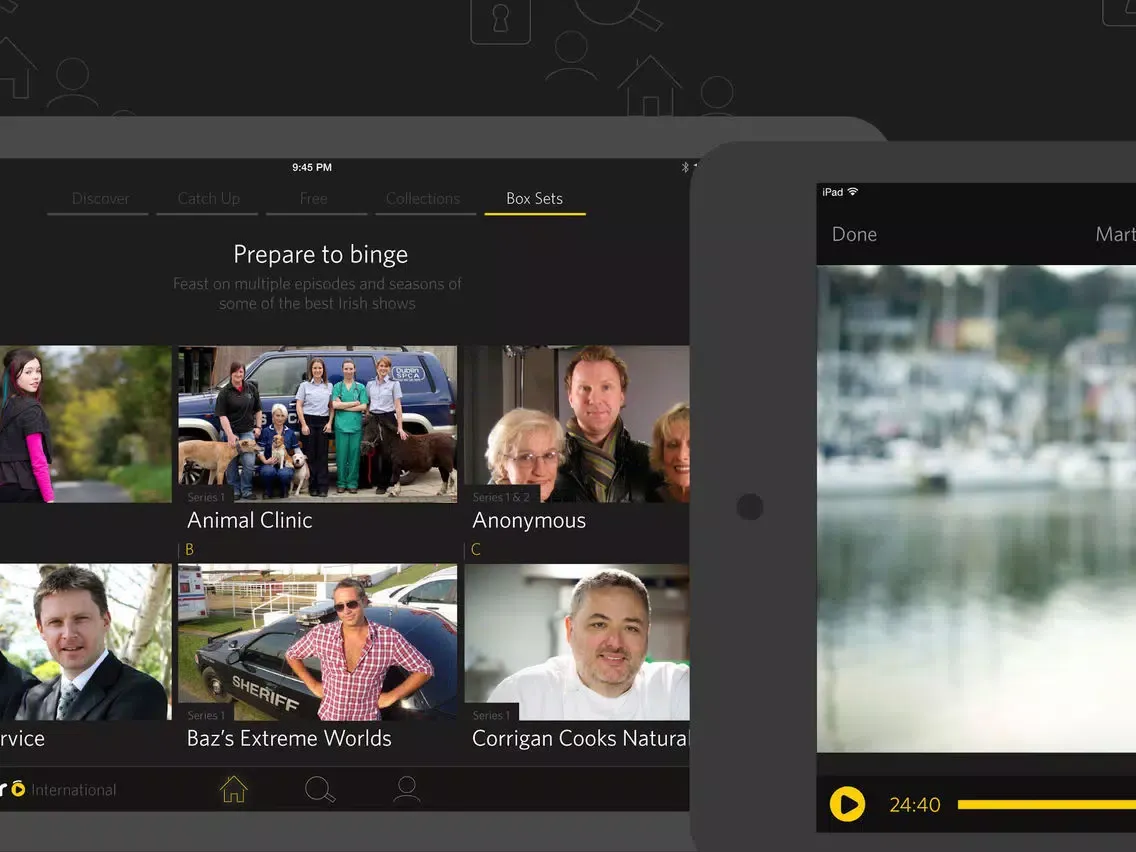Click Series 1 badge on Animal Clinic
Image resolution: width=1136 pixels, height=852 pixels.
[x=206, y=496]
